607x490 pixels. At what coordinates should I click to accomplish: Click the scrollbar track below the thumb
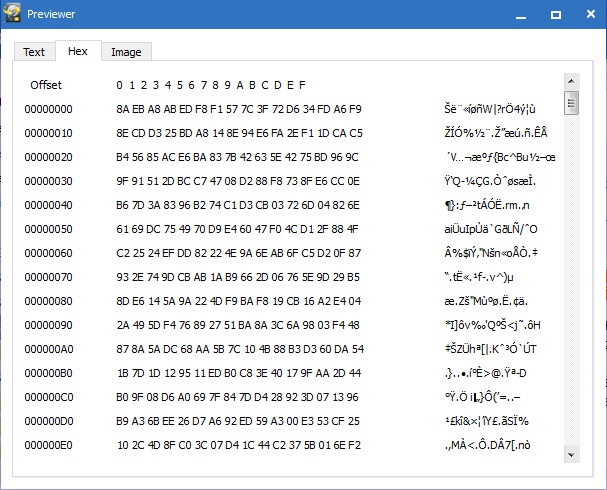click(x=571, y=281)
